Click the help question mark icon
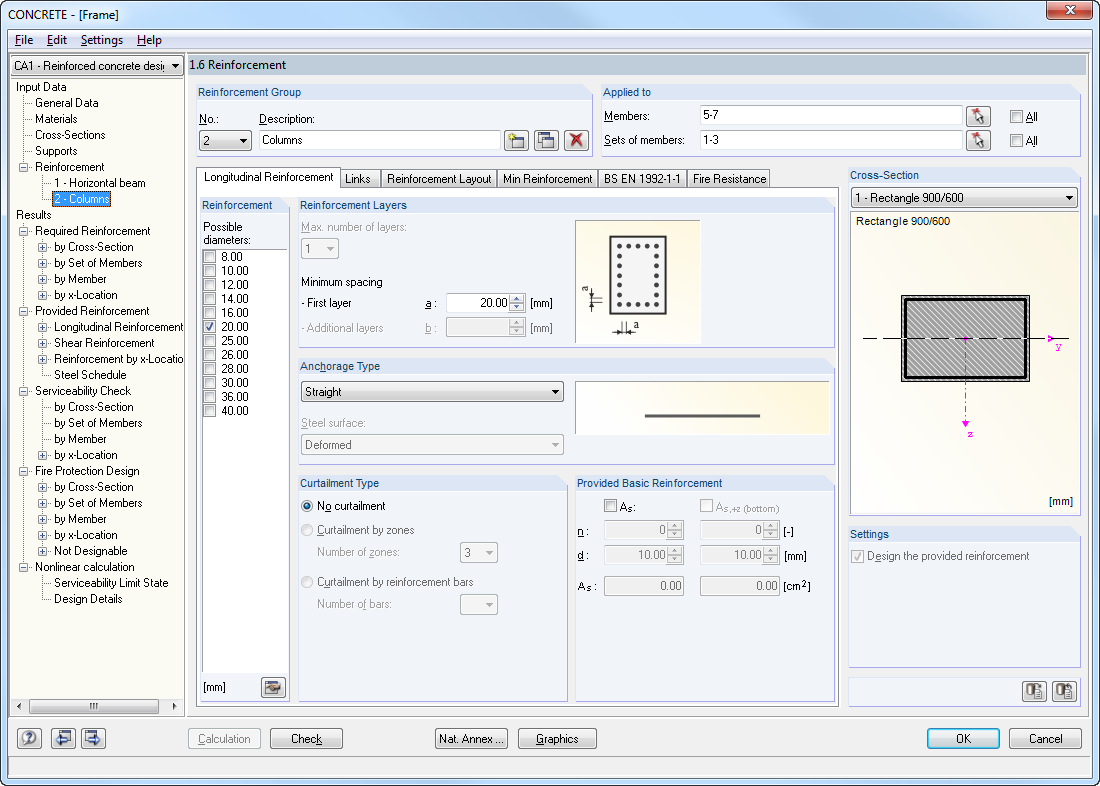The width and height of the screenshot is (1100, 786). pos(29,738)
